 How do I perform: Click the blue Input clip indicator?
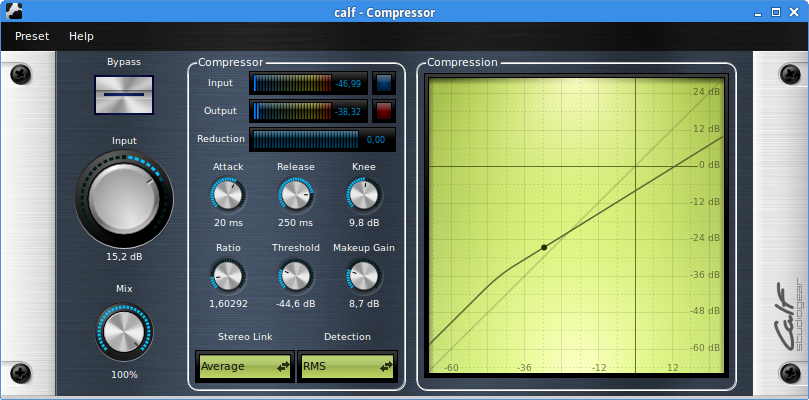[x=384, y=83]
